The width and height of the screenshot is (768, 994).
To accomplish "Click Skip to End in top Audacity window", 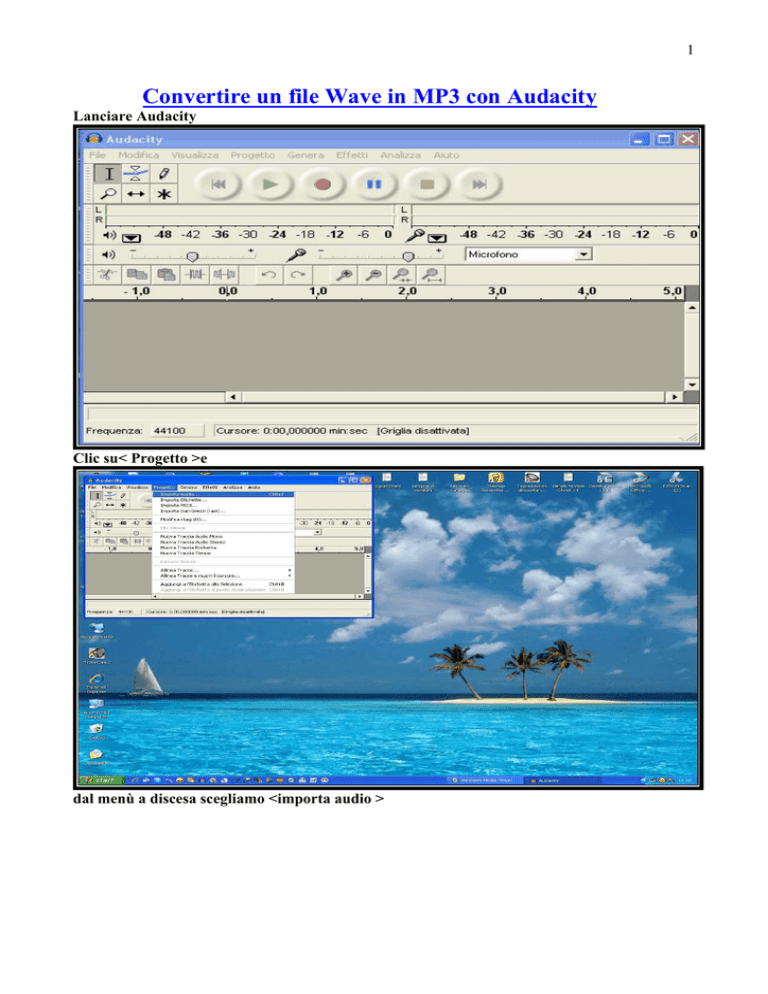I will tap(479, 184).
